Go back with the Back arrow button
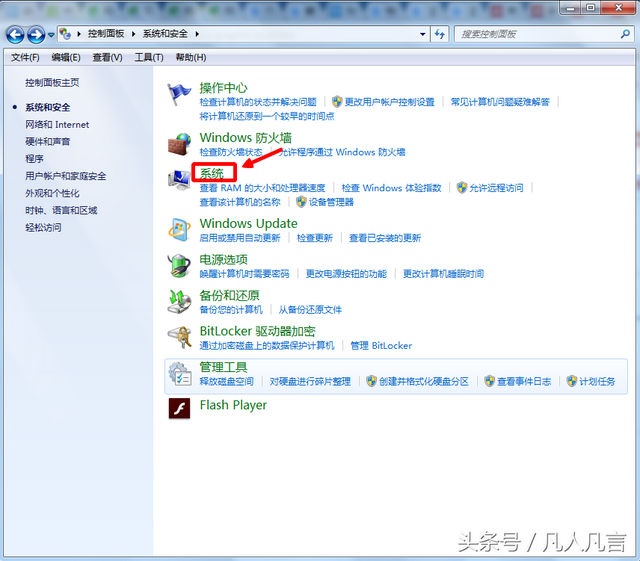This screenshot has height=561, width=640. click(x=15, y=35)
